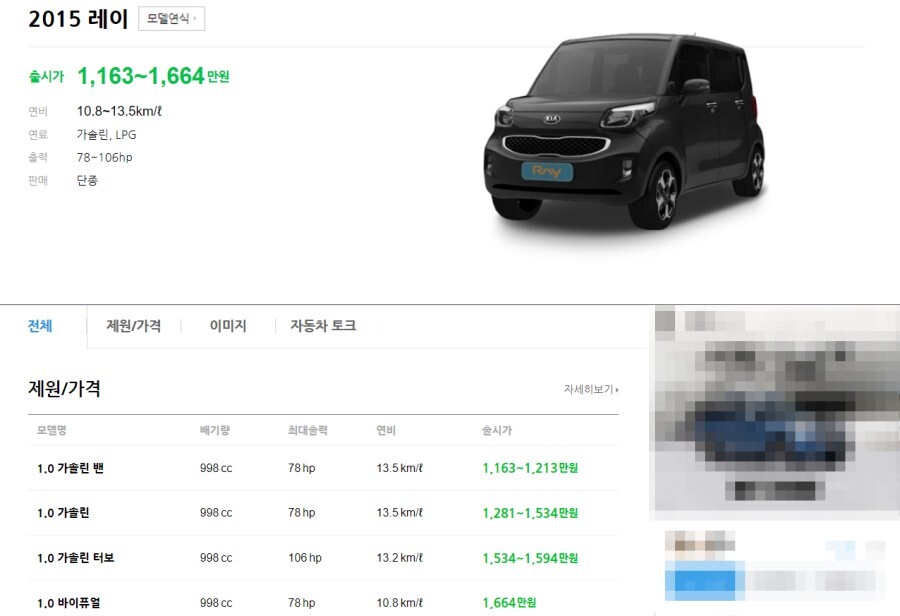Go to the 자동차 토크 tab
The height and width of the screenshot is (616, 900).
coord(323,326)
